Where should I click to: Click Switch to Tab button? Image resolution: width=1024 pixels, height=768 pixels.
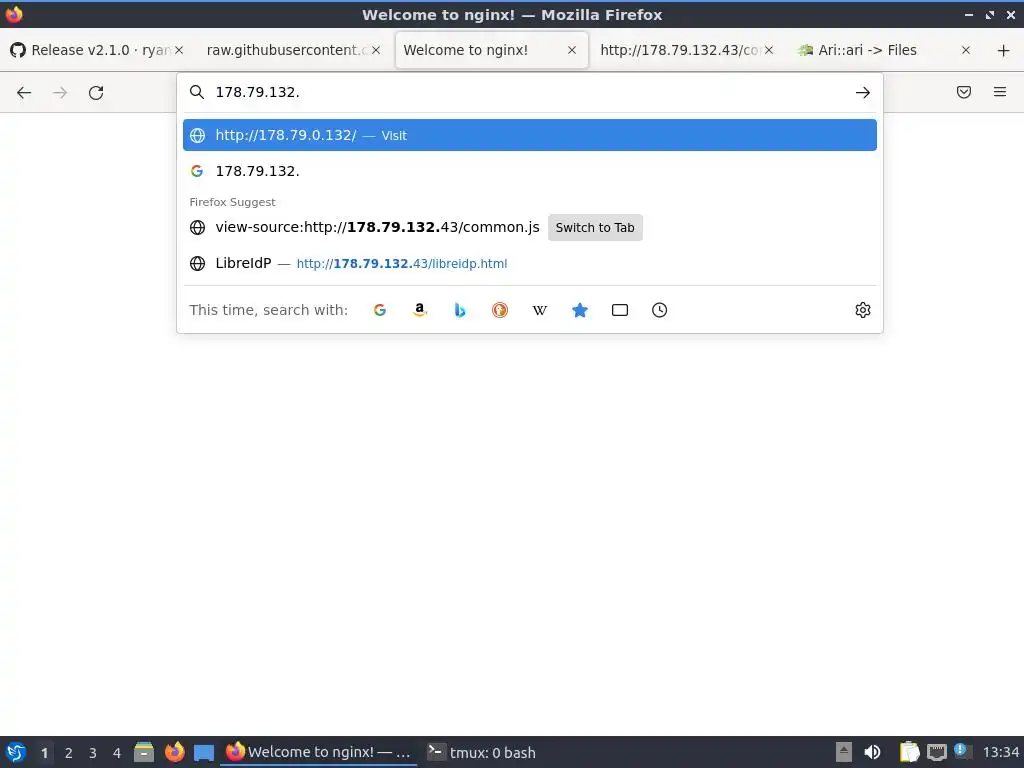(595, 228)
